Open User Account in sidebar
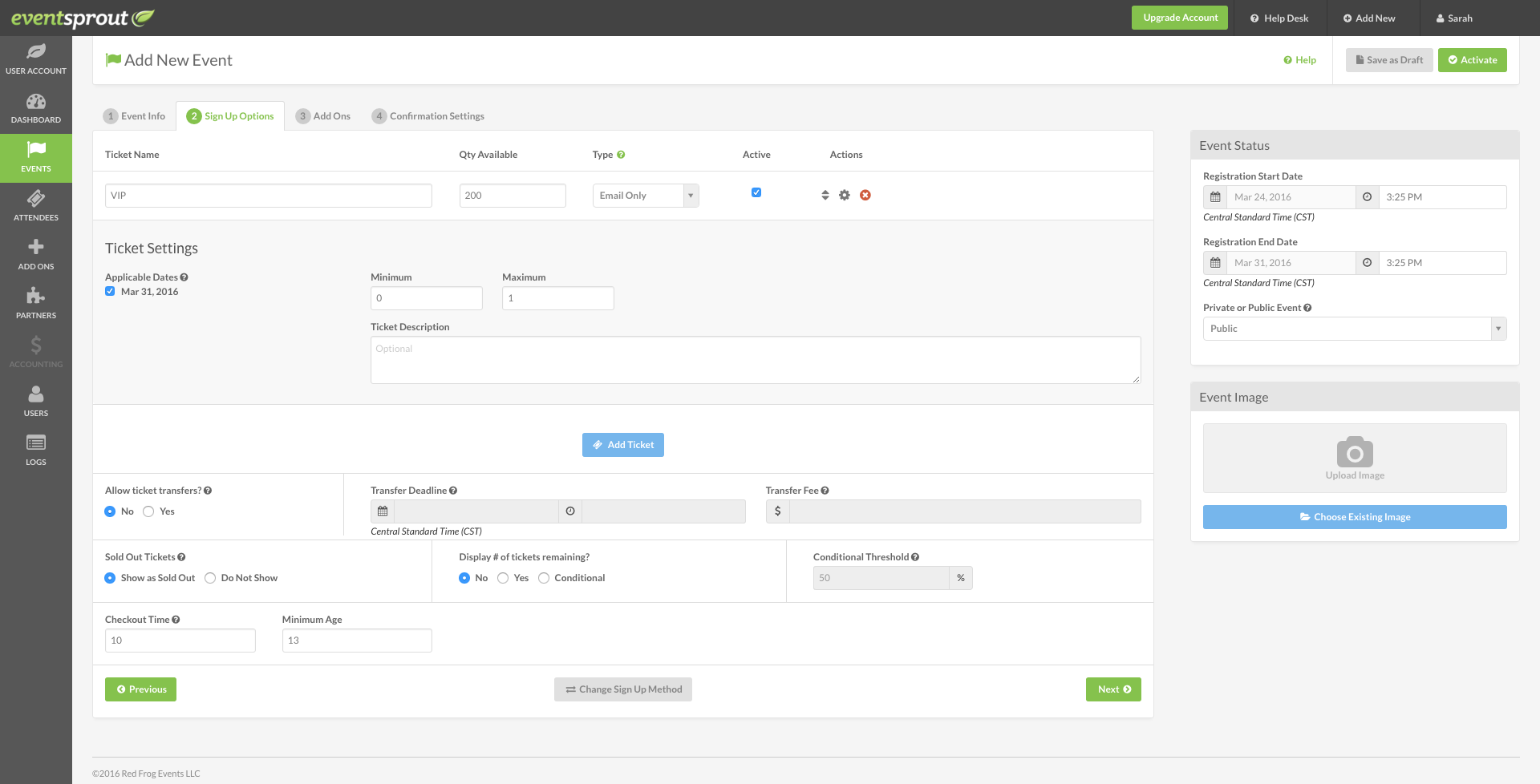1540x784 pixels. click(36, 60)
